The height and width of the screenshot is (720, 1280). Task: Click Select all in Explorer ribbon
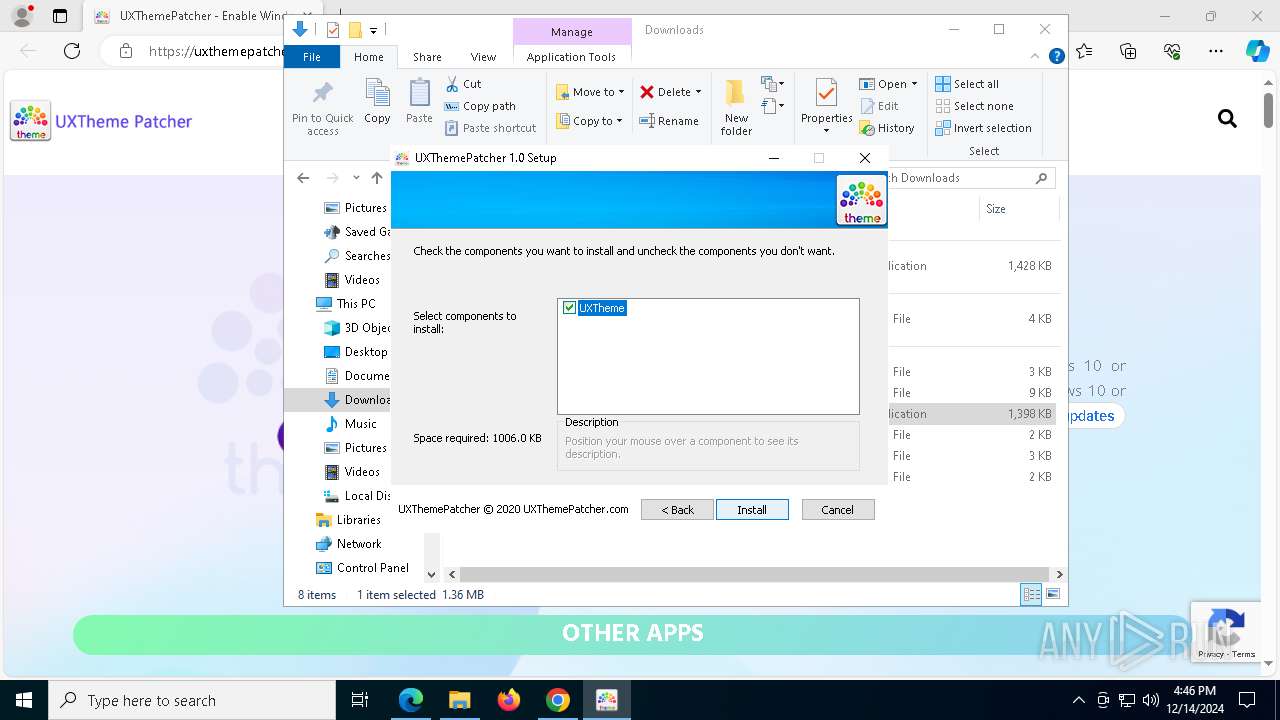click(x=967, y=84)
